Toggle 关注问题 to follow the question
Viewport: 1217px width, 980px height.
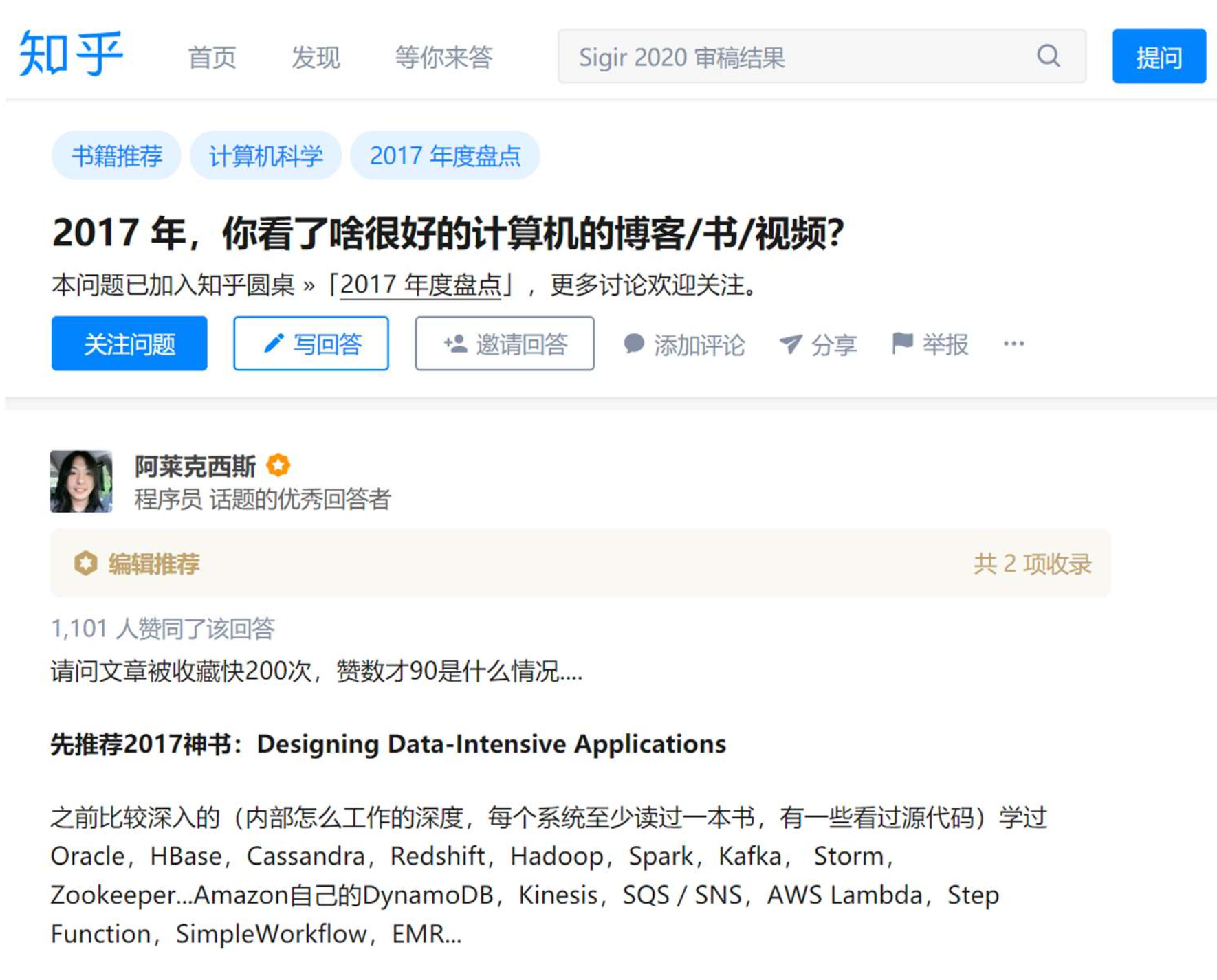click(129, 344)
